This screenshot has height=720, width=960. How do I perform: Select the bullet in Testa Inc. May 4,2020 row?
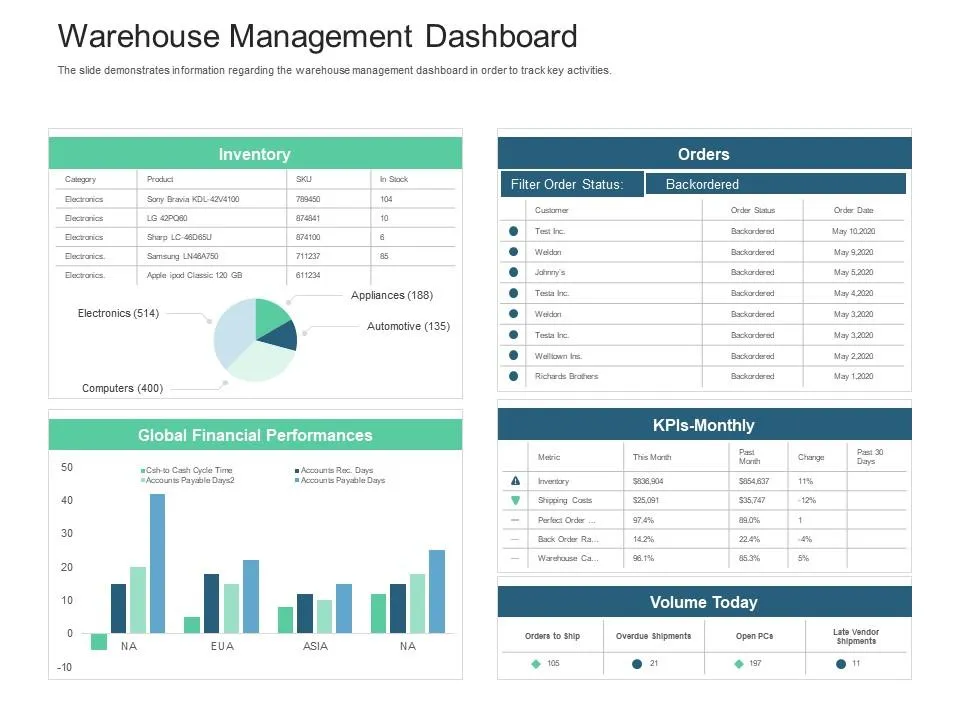513,293
